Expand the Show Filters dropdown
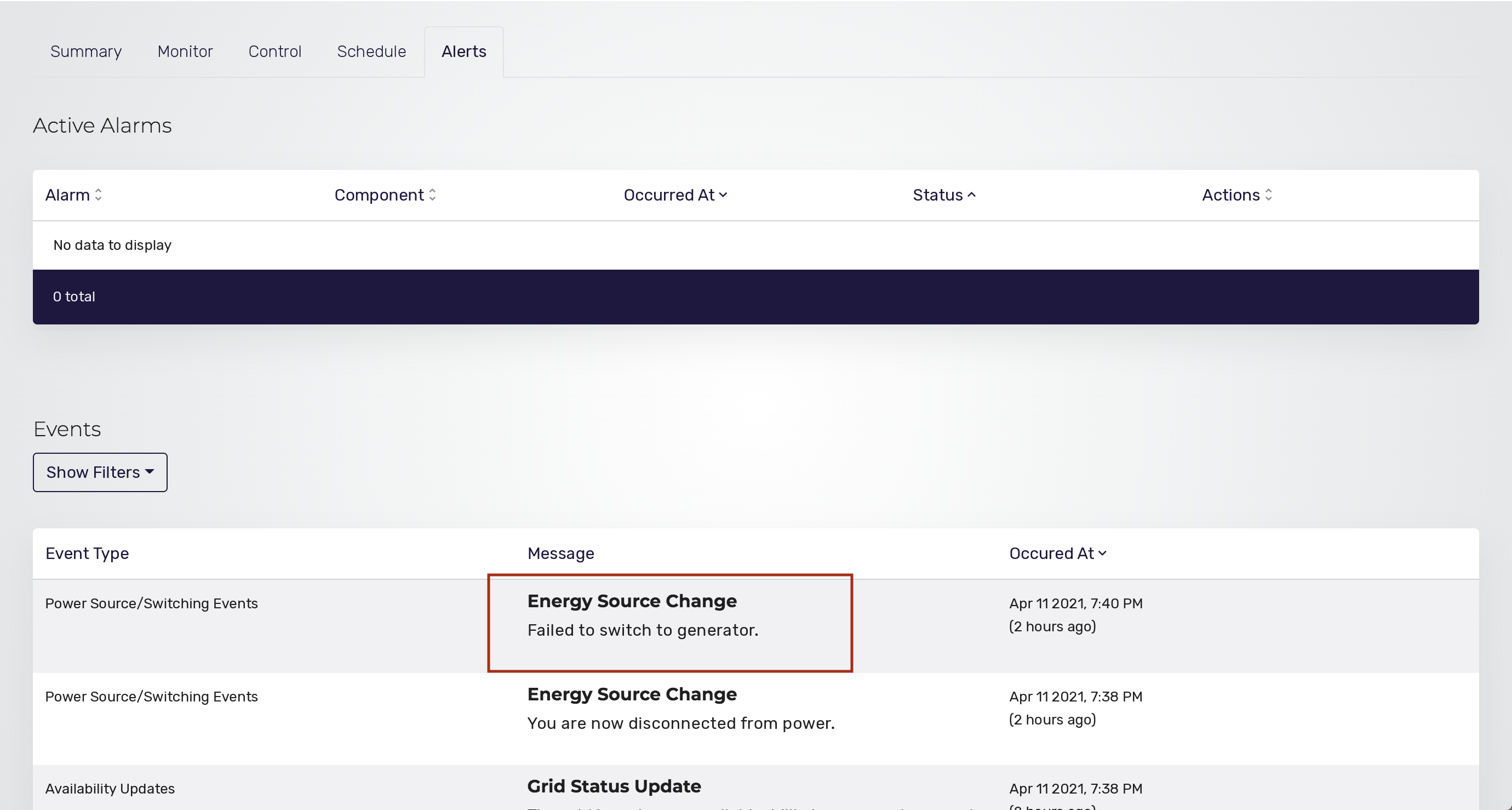Viewport: 1512px width, 810px height. pos(100,472)
